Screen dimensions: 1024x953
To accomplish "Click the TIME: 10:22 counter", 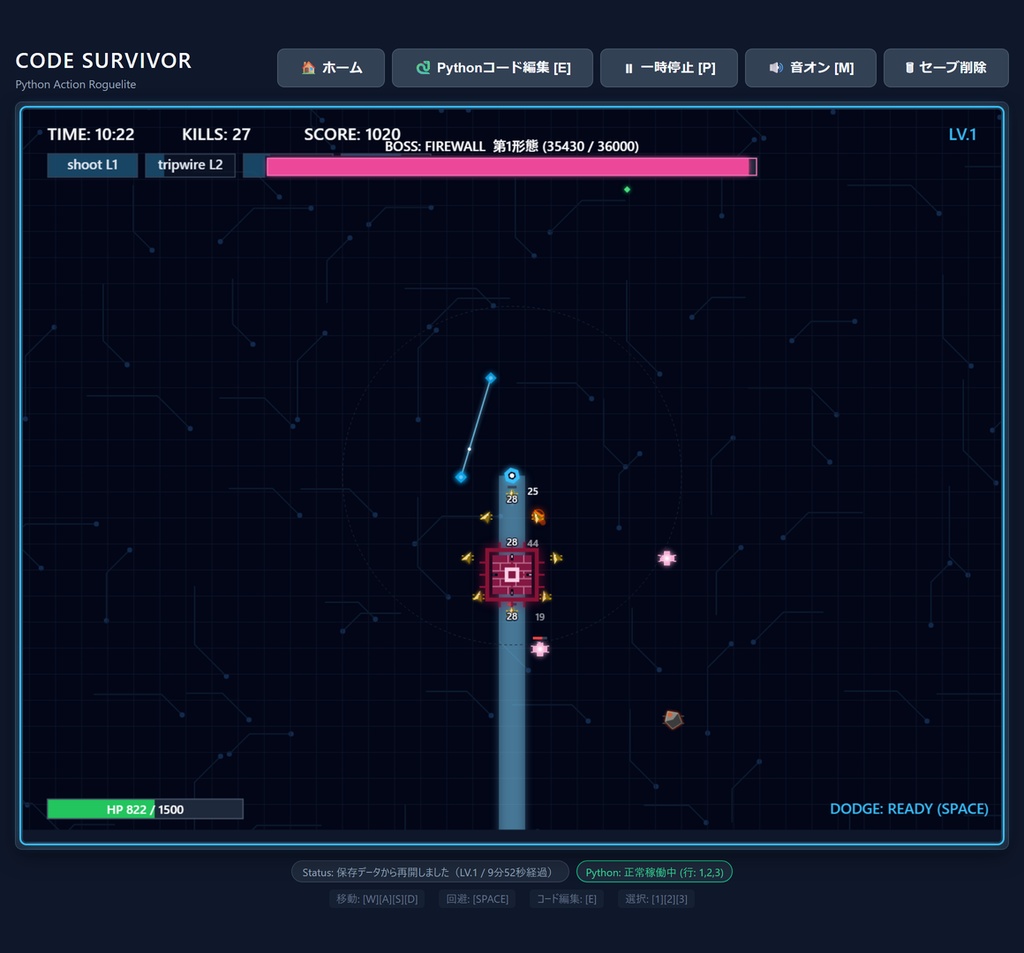I will coord(91,135).
